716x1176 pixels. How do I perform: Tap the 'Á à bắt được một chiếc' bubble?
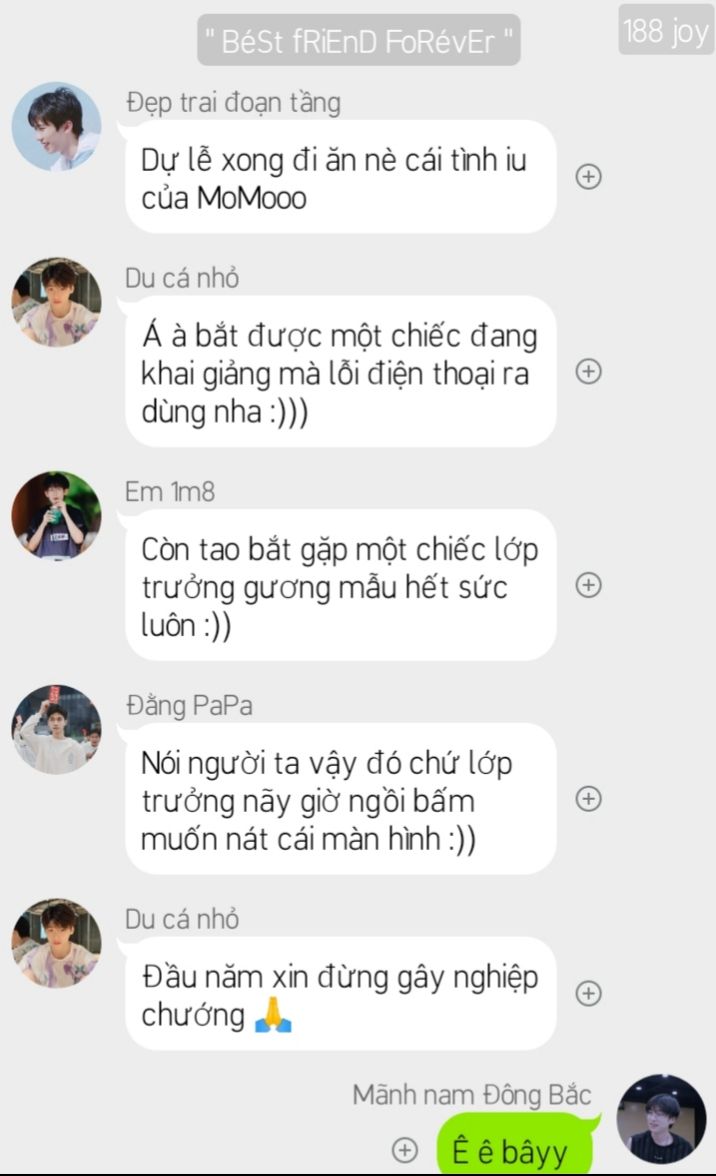340,372
